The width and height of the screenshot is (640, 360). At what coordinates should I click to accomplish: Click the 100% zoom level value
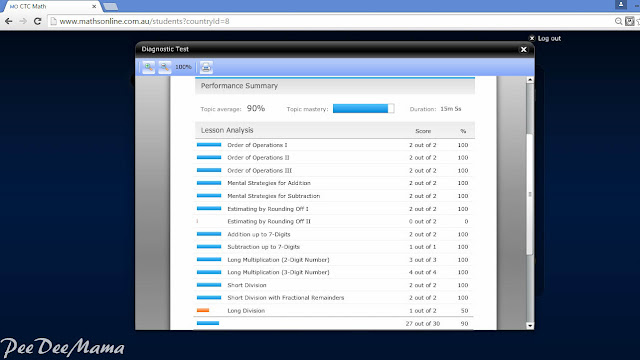click(x=183, y=67)
